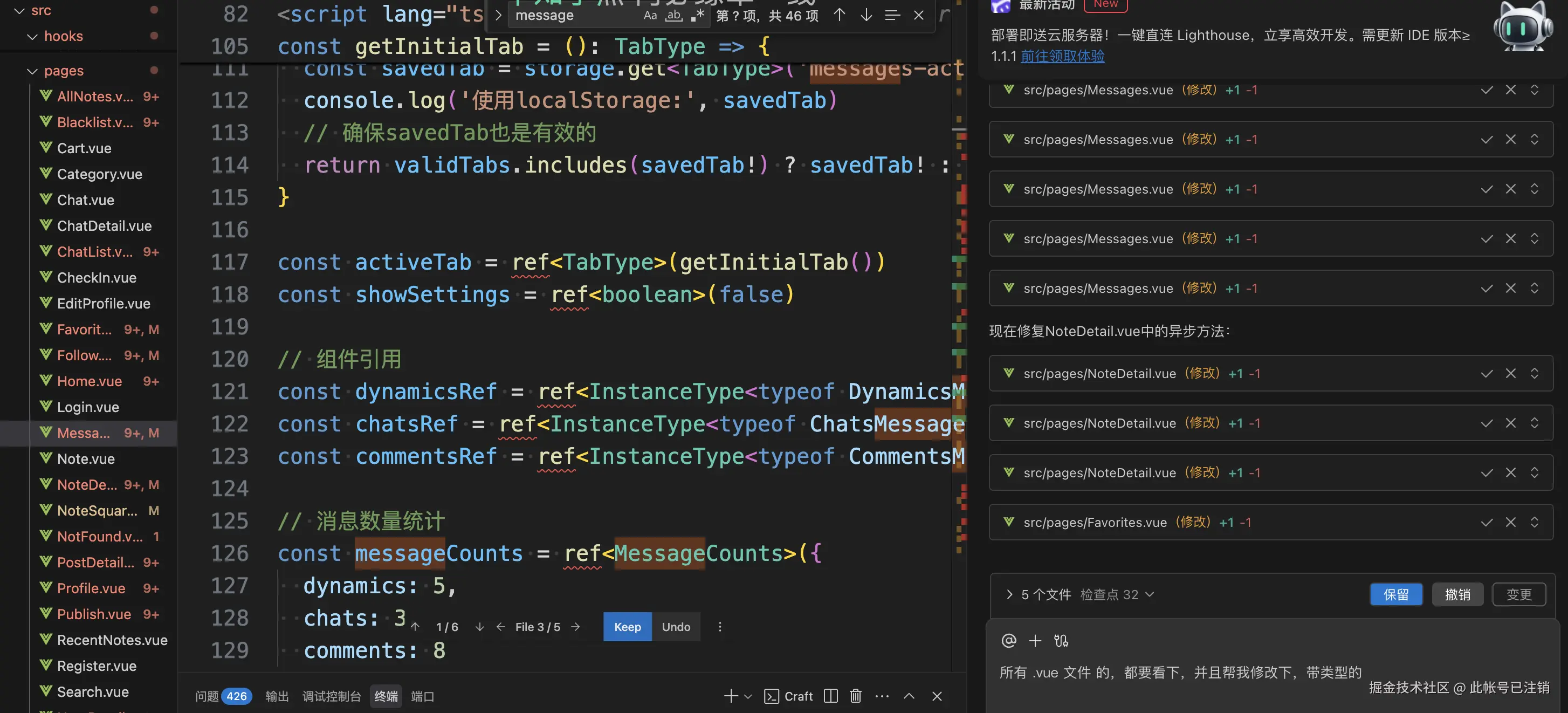1568x713 pixels.
Task: Go to previous search match arrow
Action: coord(840,15)
